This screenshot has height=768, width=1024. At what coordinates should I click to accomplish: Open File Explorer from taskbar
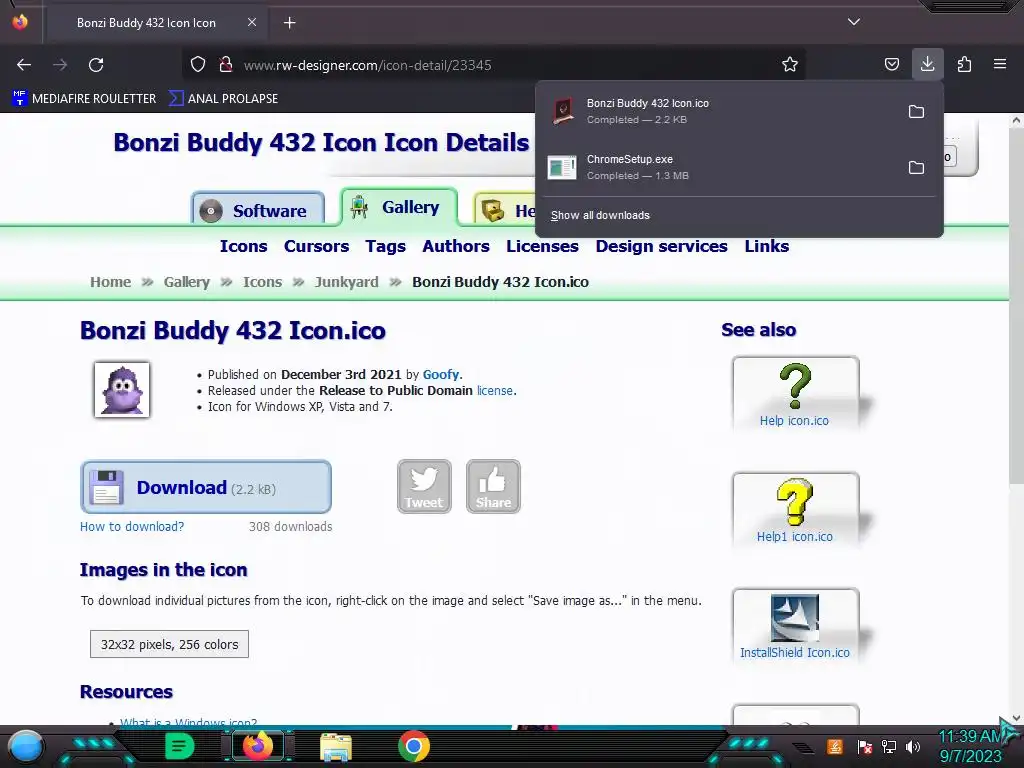336,746
